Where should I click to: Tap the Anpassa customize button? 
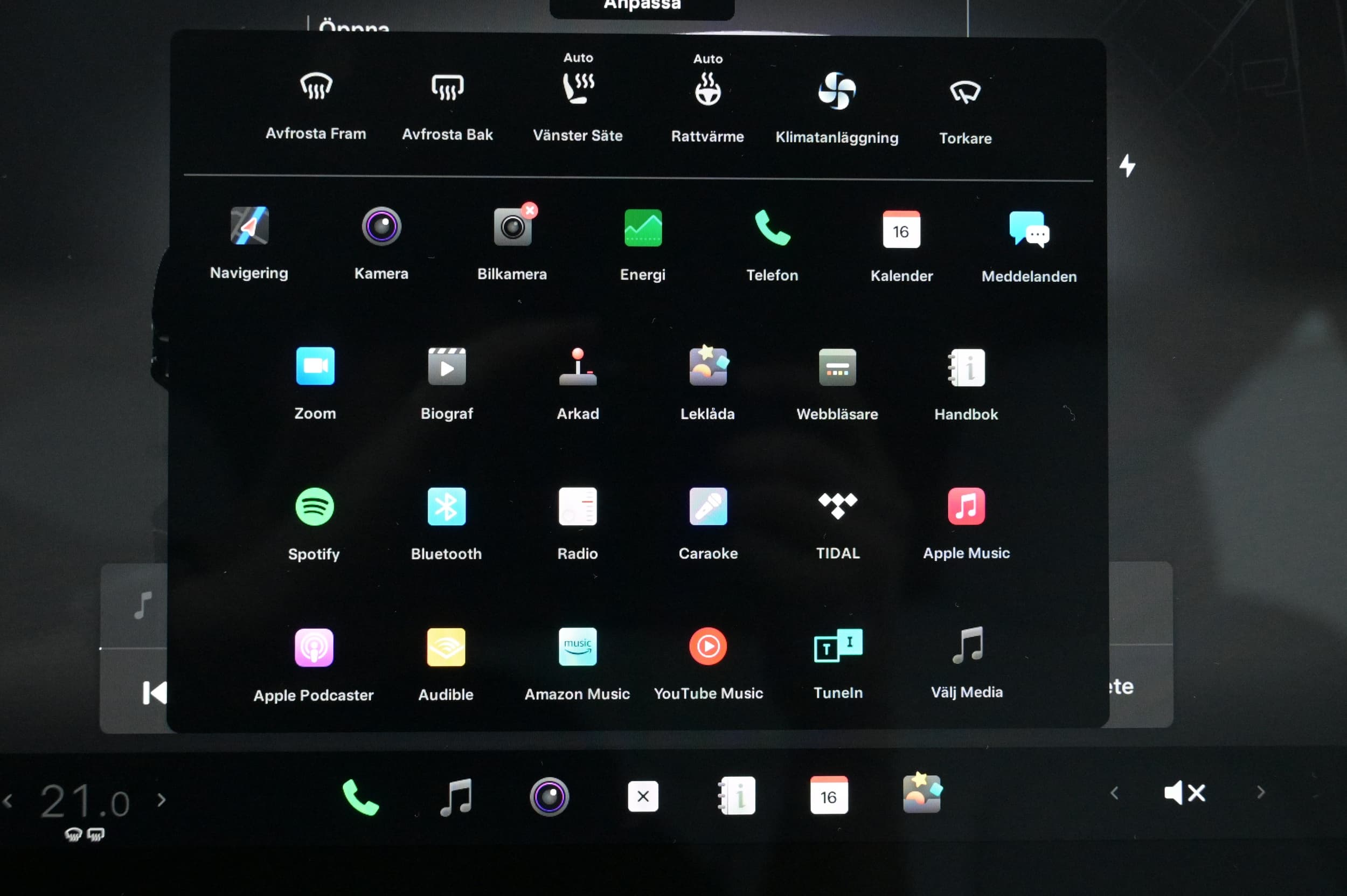tap(642, 7)
